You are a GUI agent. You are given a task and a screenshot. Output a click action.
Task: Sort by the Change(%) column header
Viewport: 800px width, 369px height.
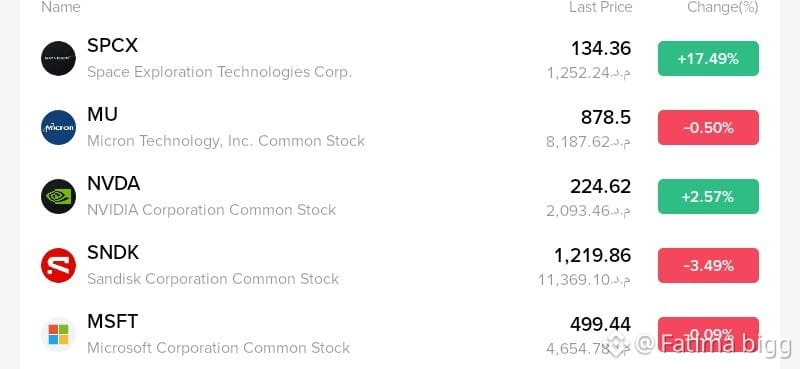[722, 7]
